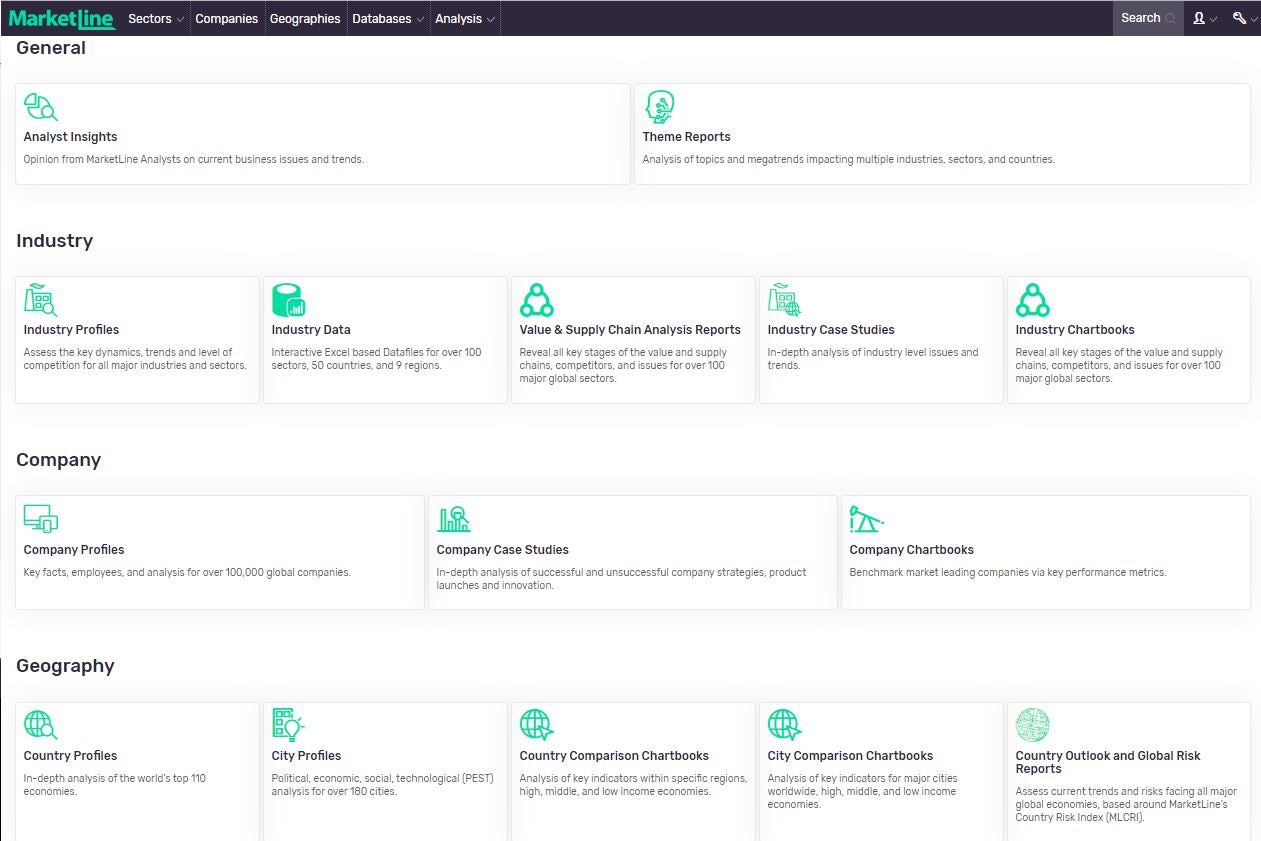This screenshot has width=1261, height=841.
Task: Click the 'Geography' section heading
Action: pos(66,666)
